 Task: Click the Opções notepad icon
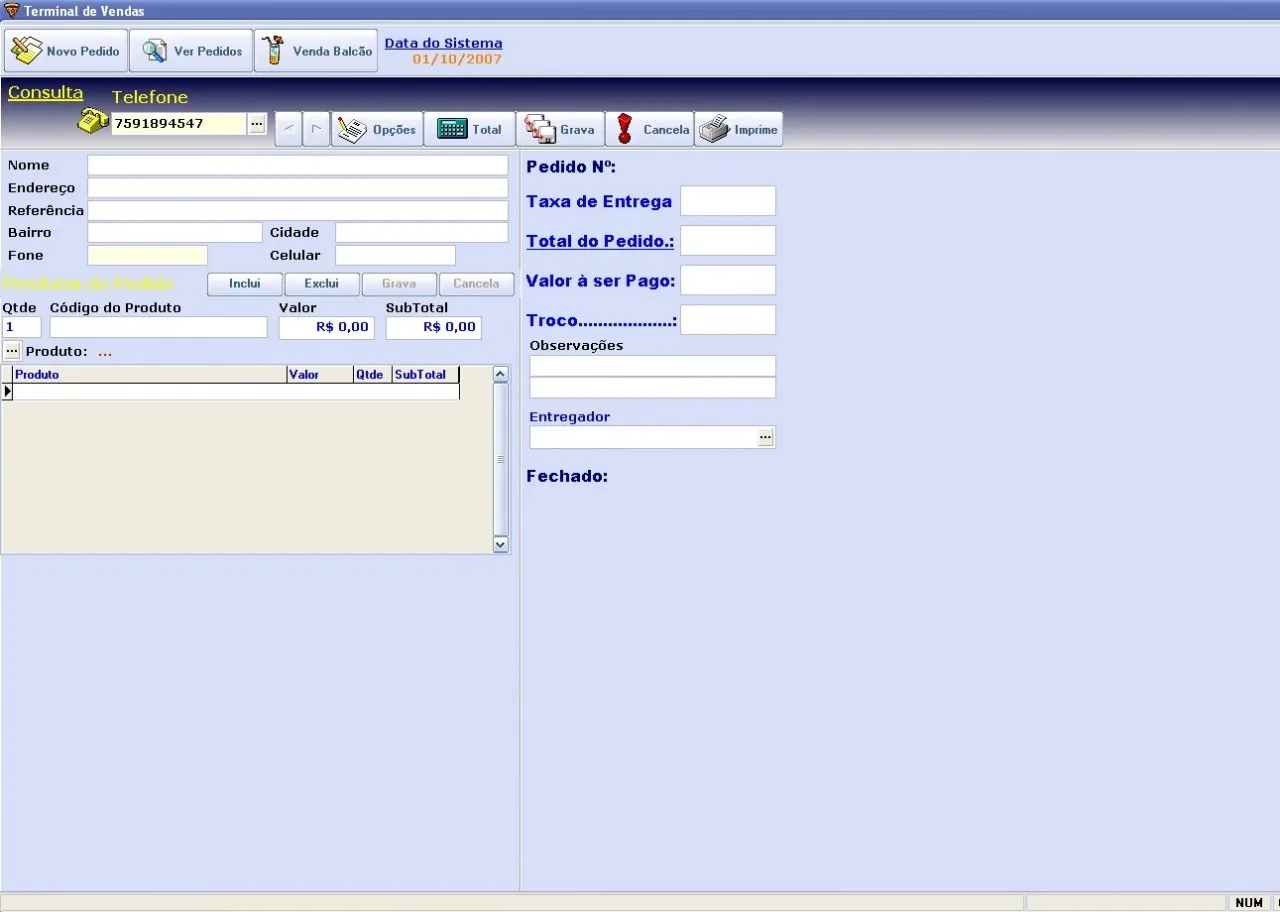click(x=352, y=129)
